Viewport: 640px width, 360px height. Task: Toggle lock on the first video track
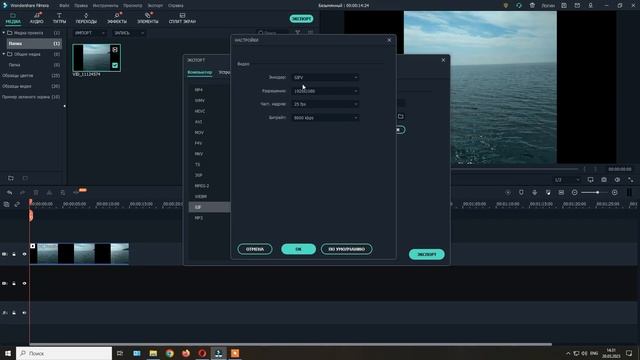point(14,254)
